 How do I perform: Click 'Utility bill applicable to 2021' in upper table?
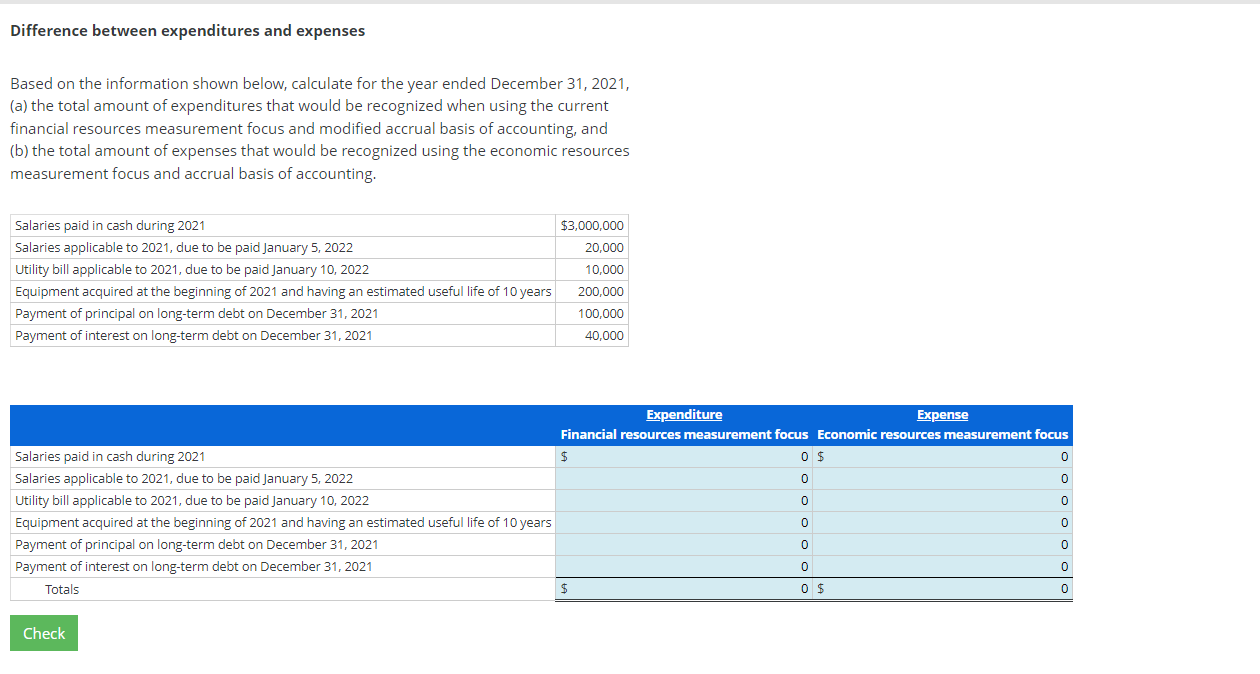(192, 270)
